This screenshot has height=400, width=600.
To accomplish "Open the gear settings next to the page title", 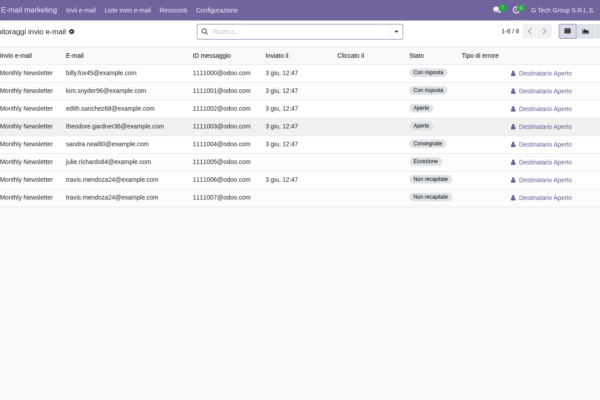I will coord(72,32).
